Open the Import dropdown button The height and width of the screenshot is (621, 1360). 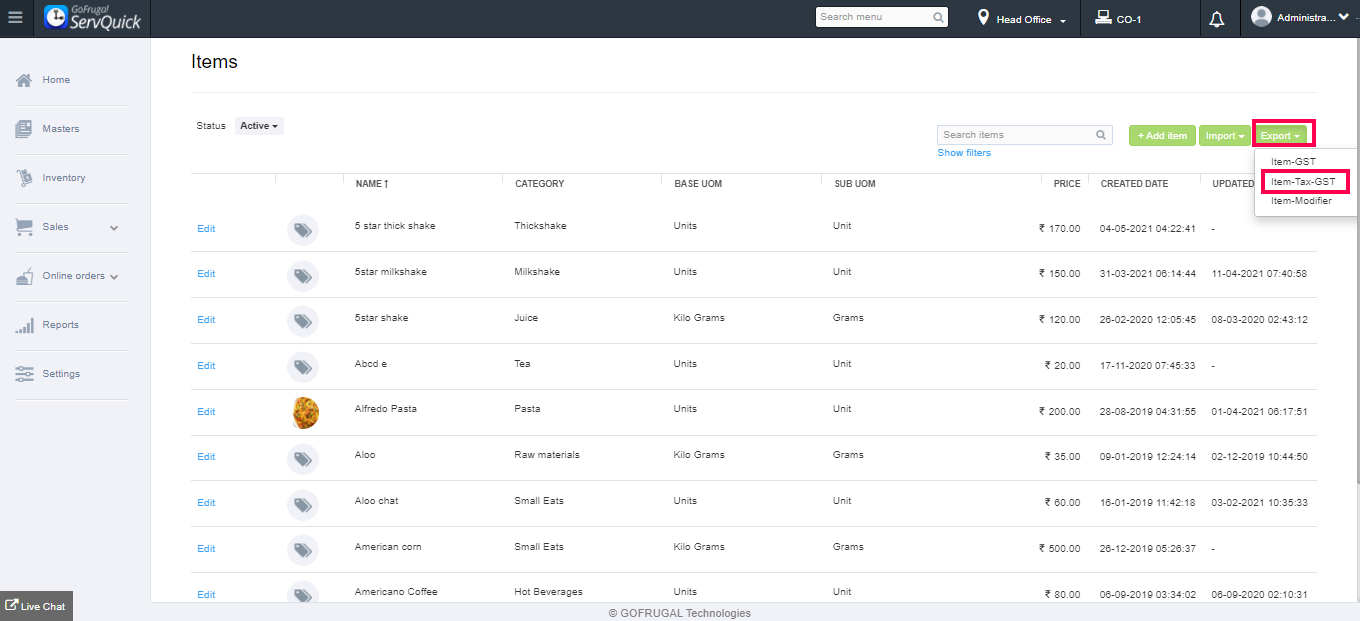(1224, 136)
